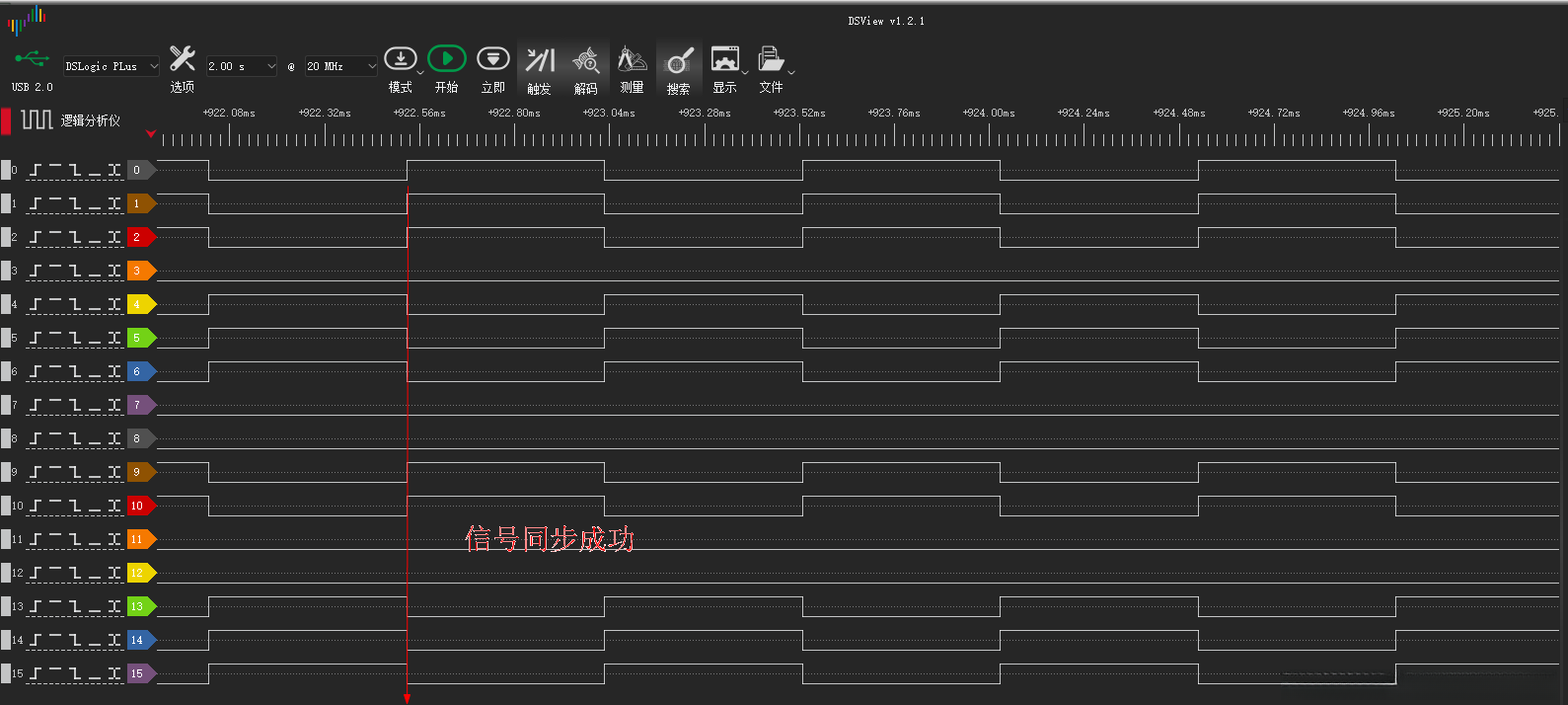Select the gray handle of channel 0 row
This screenshot has width=1568, height=705.
(5, 170)
